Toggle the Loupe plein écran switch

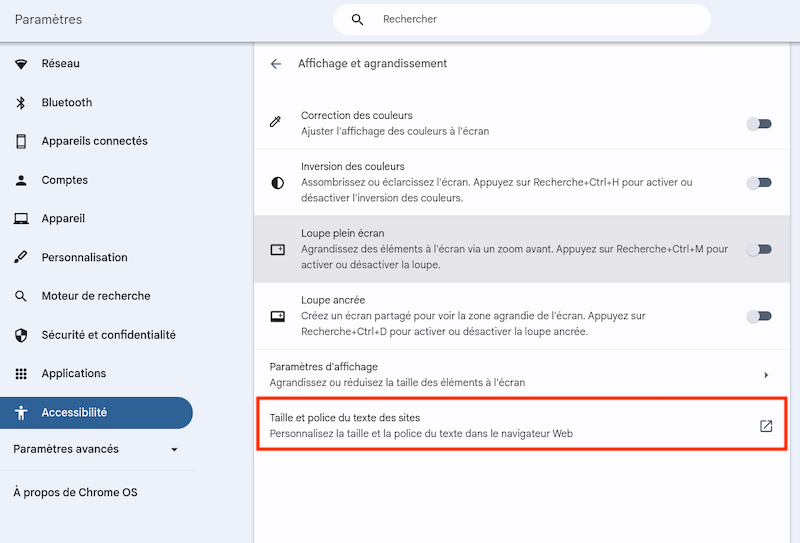click(x=759, y=250)
